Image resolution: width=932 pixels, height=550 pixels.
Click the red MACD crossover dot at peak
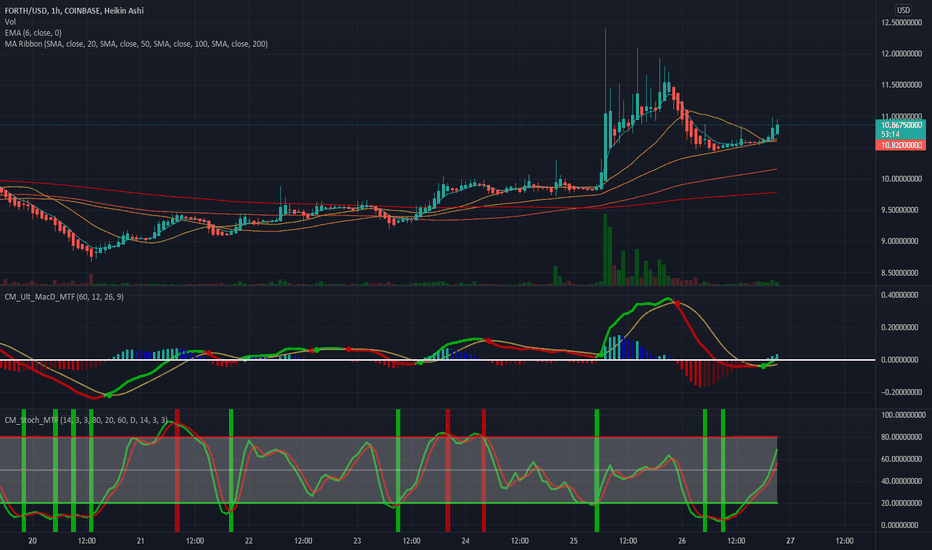click(677, 304)
